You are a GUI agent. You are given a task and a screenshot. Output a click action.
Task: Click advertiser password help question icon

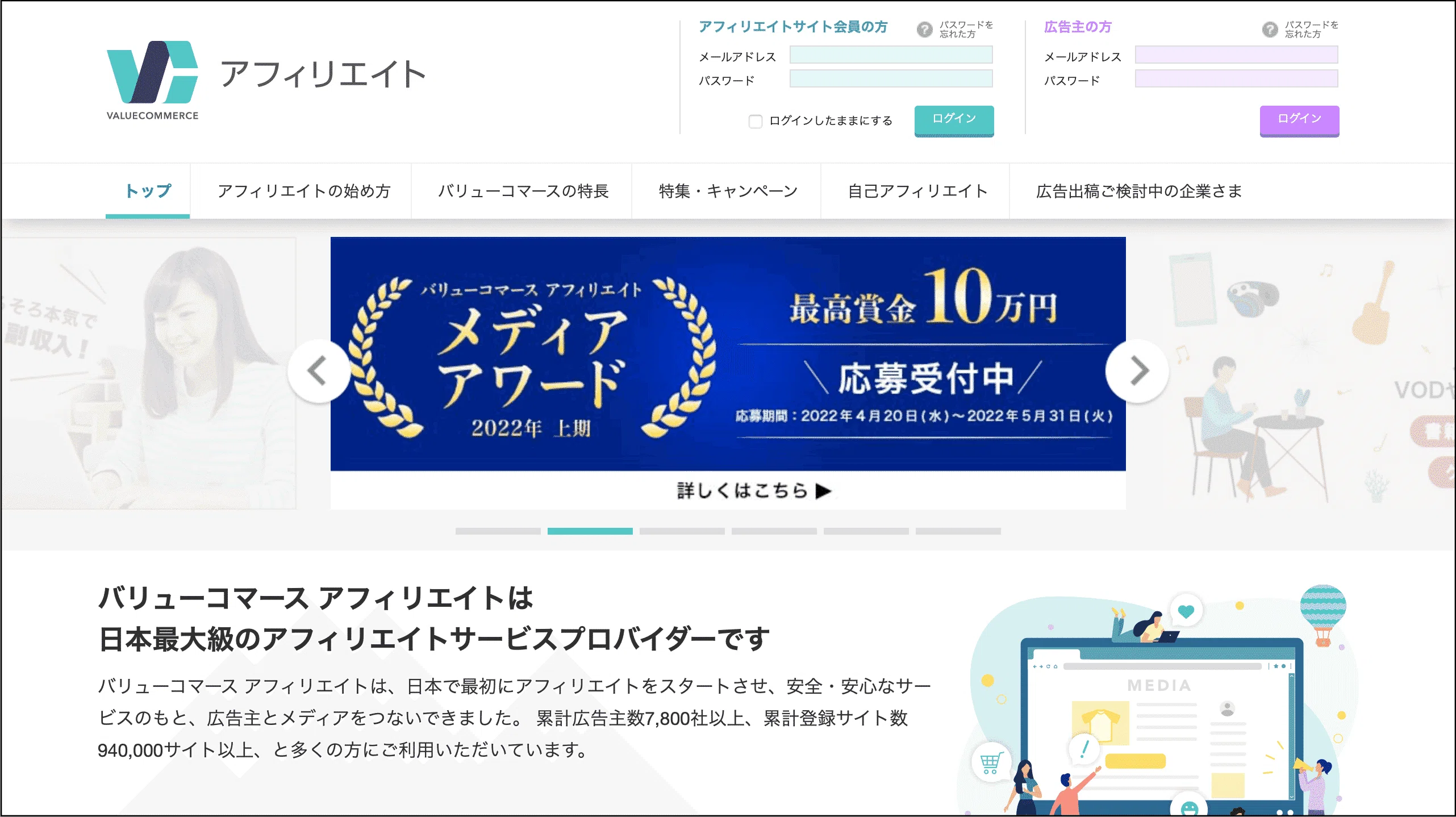(1270, 30)
